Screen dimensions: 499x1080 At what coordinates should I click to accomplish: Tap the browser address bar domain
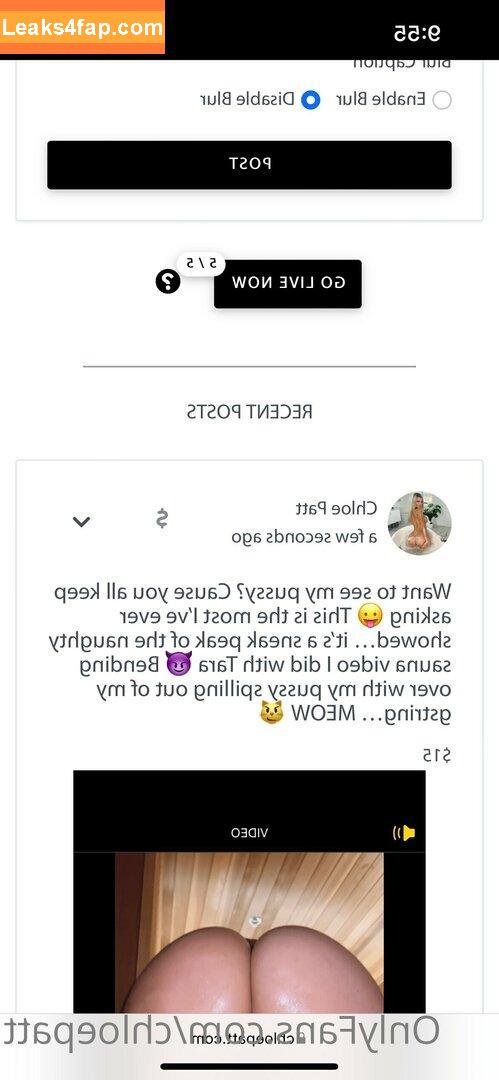tap(250, 1038)
